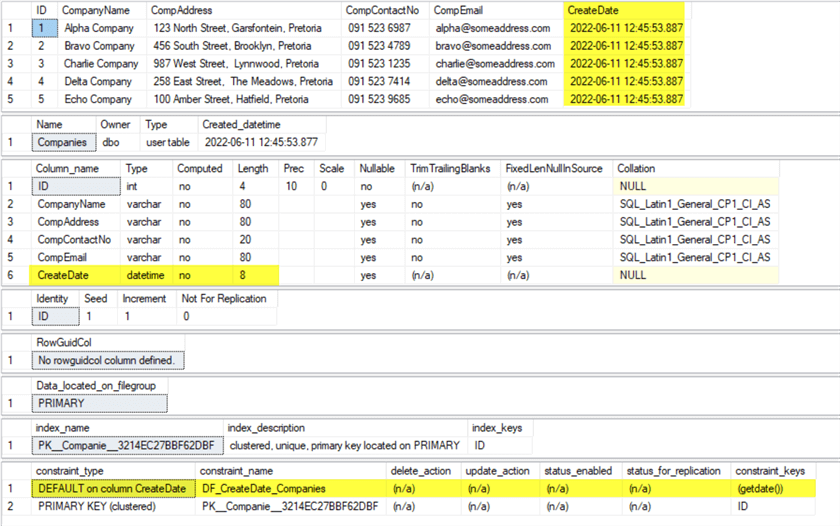Select the 'DEFAULT on column CreateDate' cell
The height and width of the screenshot is (526, 840).
111,488
